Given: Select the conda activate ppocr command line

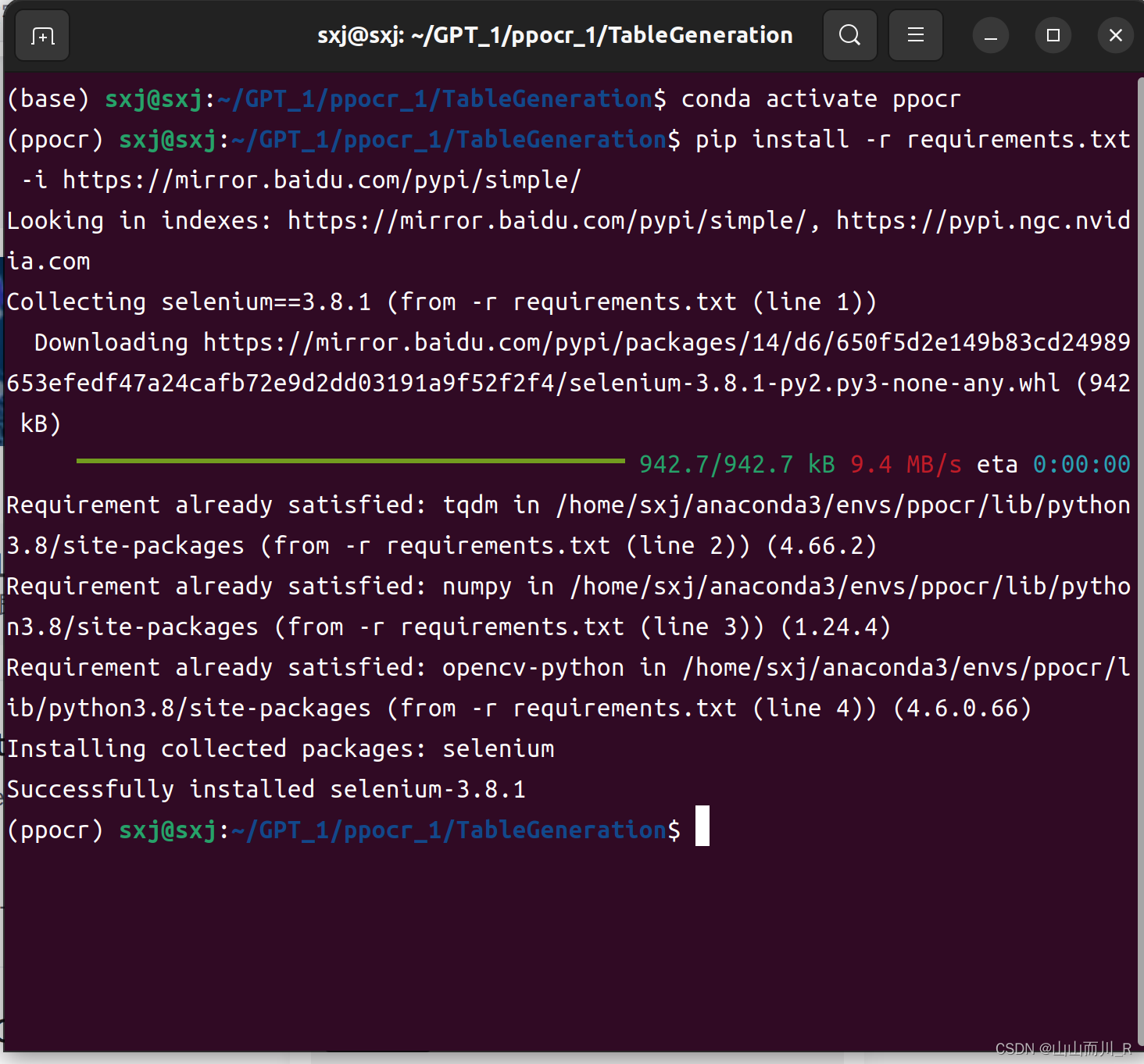Looking at the screenshot, I should [x=819, y=98].
